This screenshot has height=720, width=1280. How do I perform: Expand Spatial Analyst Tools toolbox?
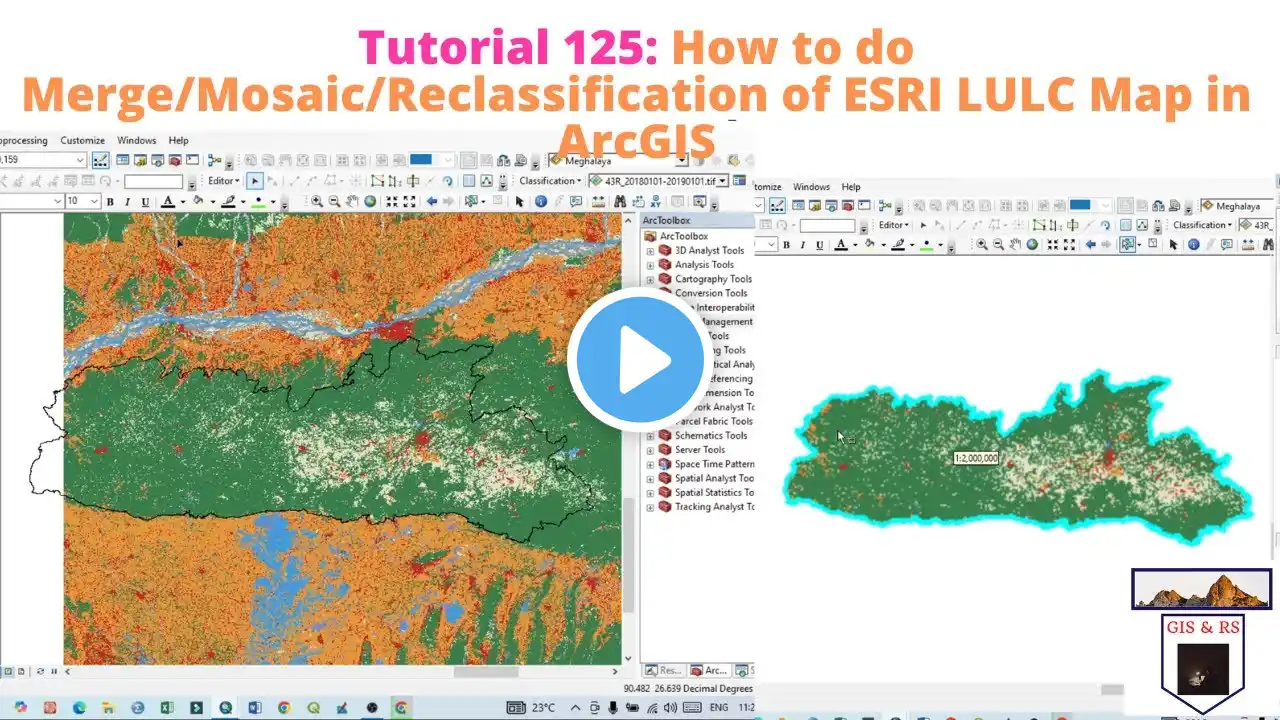[650, 478]
